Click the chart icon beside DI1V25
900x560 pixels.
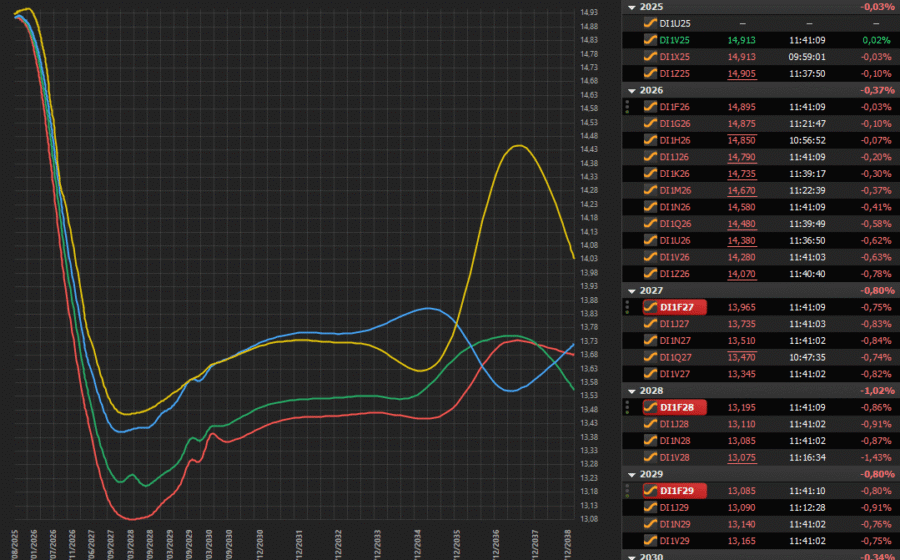click(x=650, y=40)
